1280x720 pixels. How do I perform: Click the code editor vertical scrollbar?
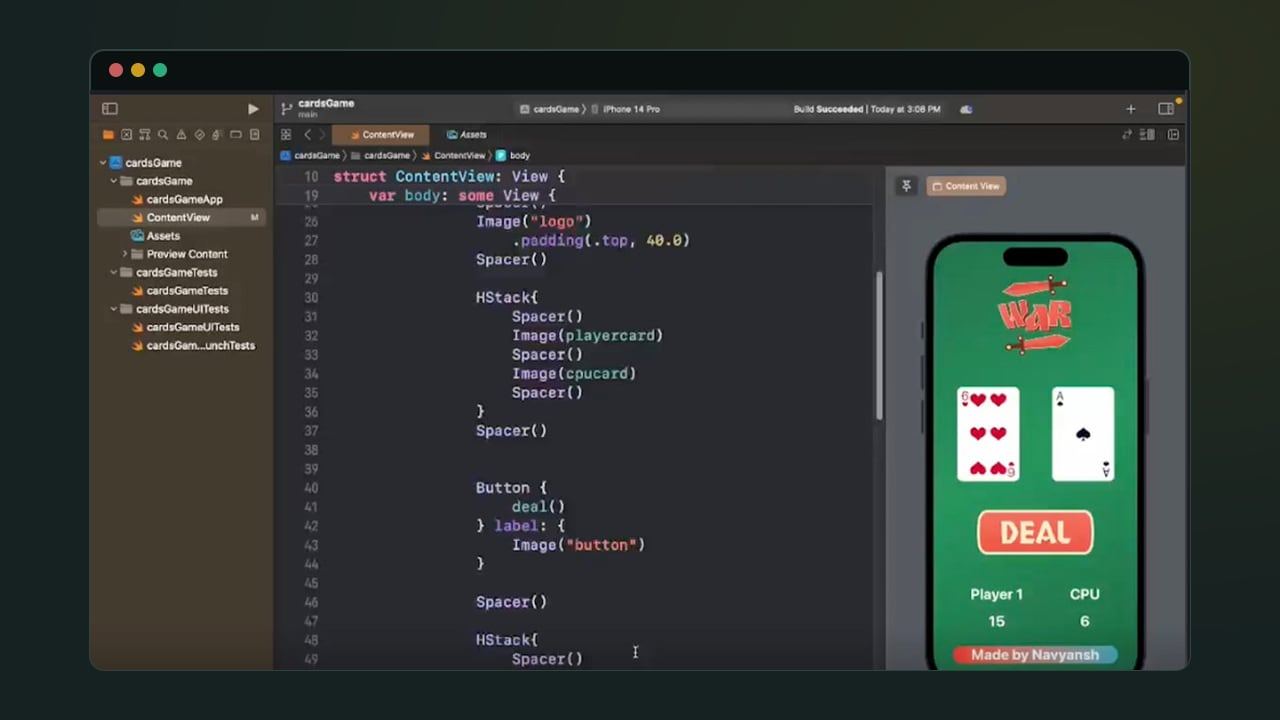[x=879, y=345]
